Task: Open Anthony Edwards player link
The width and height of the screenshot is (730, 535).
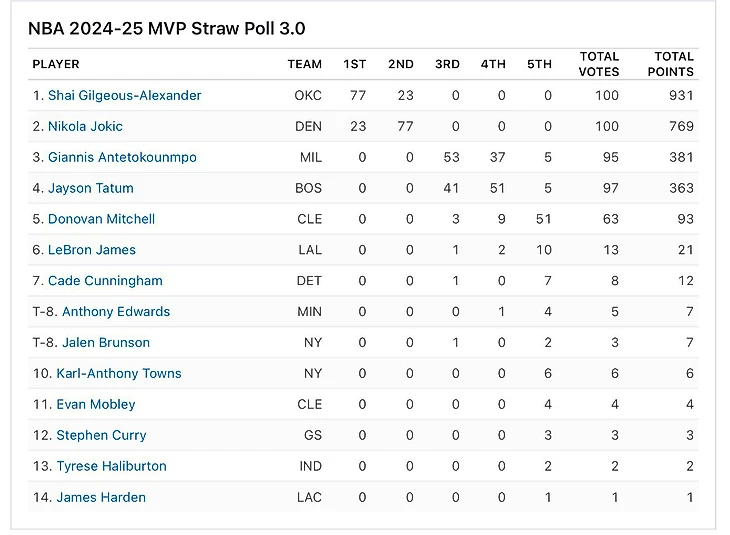Action: [x=116, y=312]
